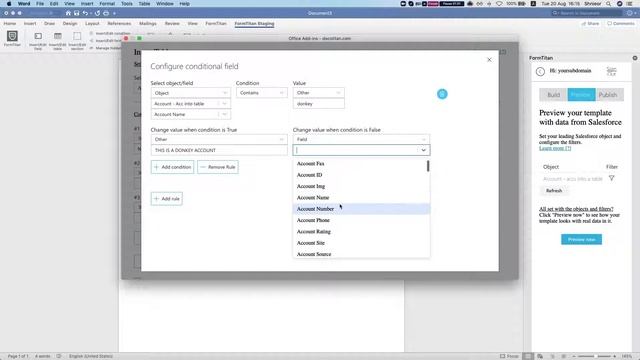
Task: Select Account Source from the list
Action: (361, 254)
